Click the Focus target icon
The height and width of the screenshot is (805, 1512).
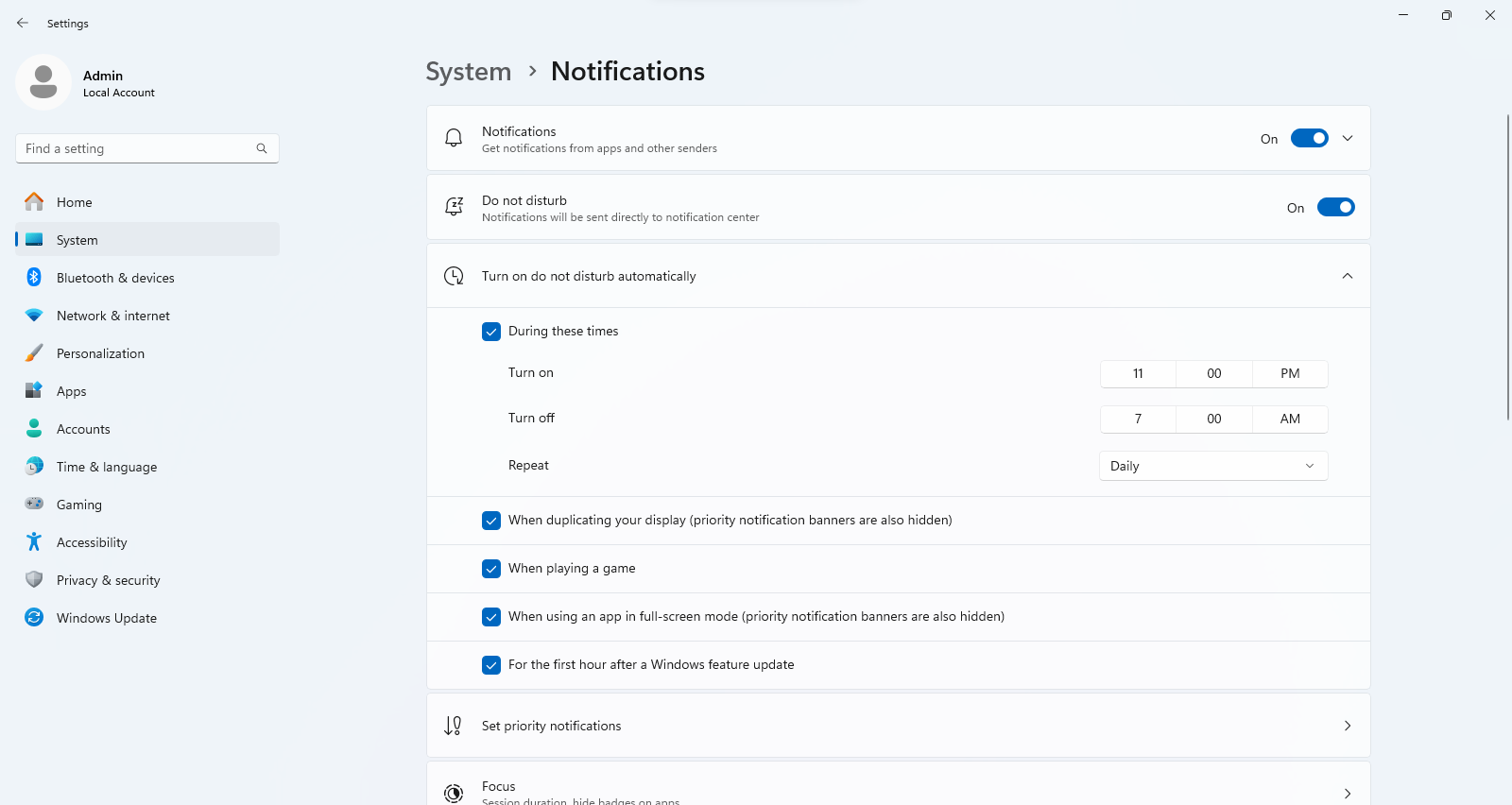pos(454,794)
